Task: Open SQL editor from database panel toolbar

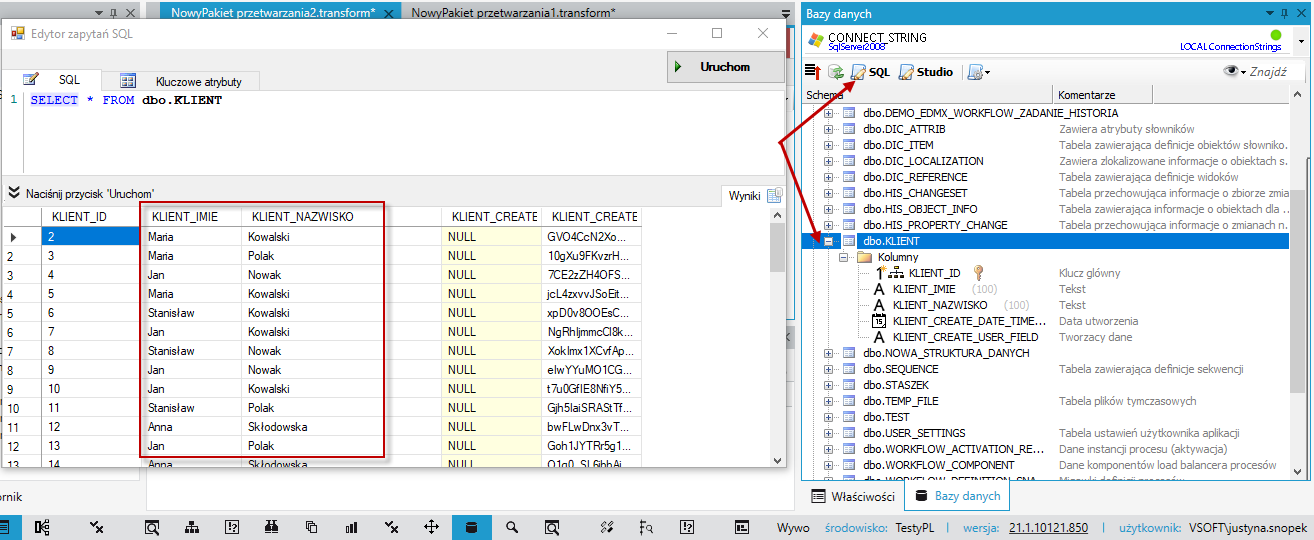Action: 869,72
